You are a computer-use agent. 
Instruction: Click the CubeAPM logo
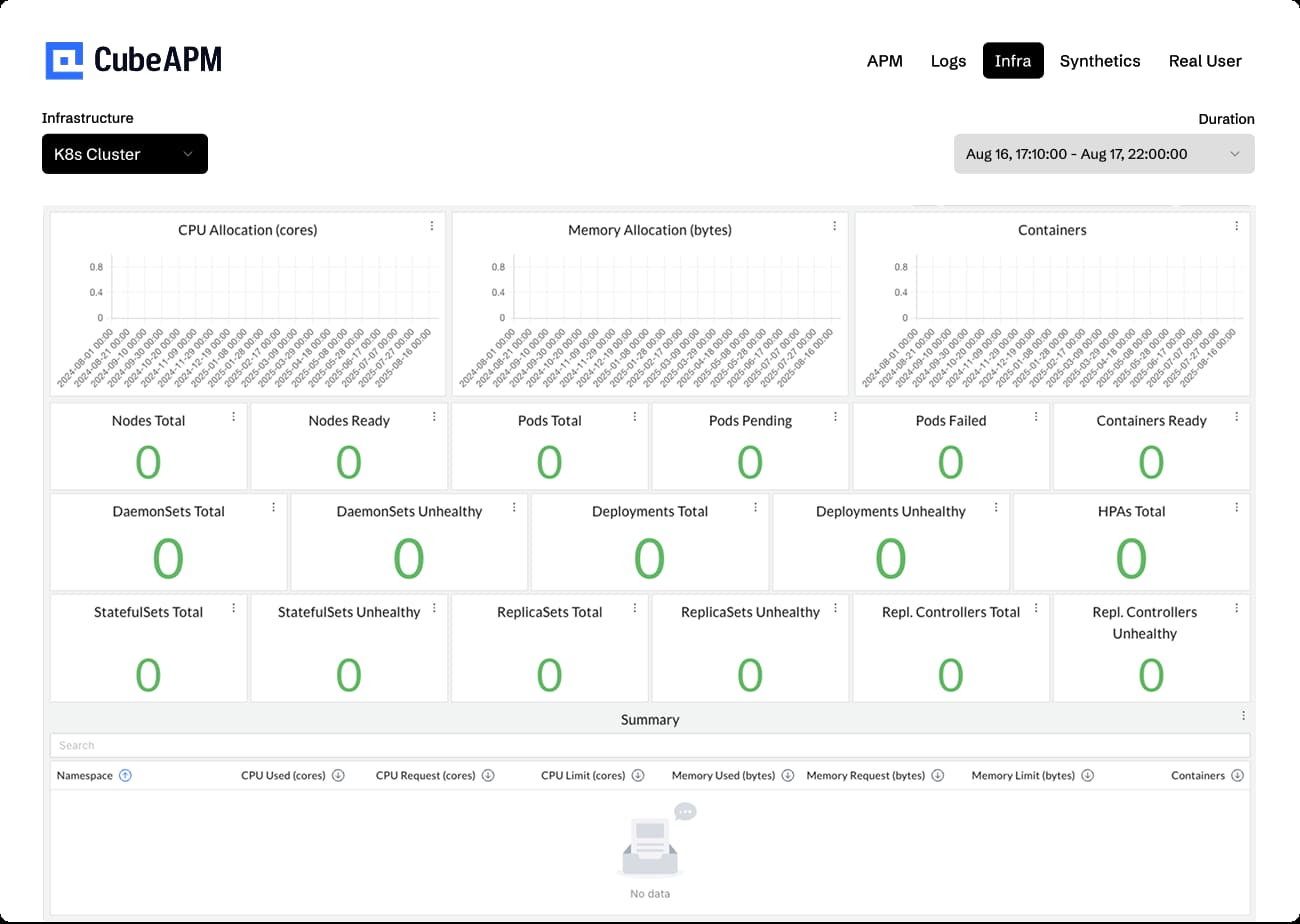(x=134, y=59)
